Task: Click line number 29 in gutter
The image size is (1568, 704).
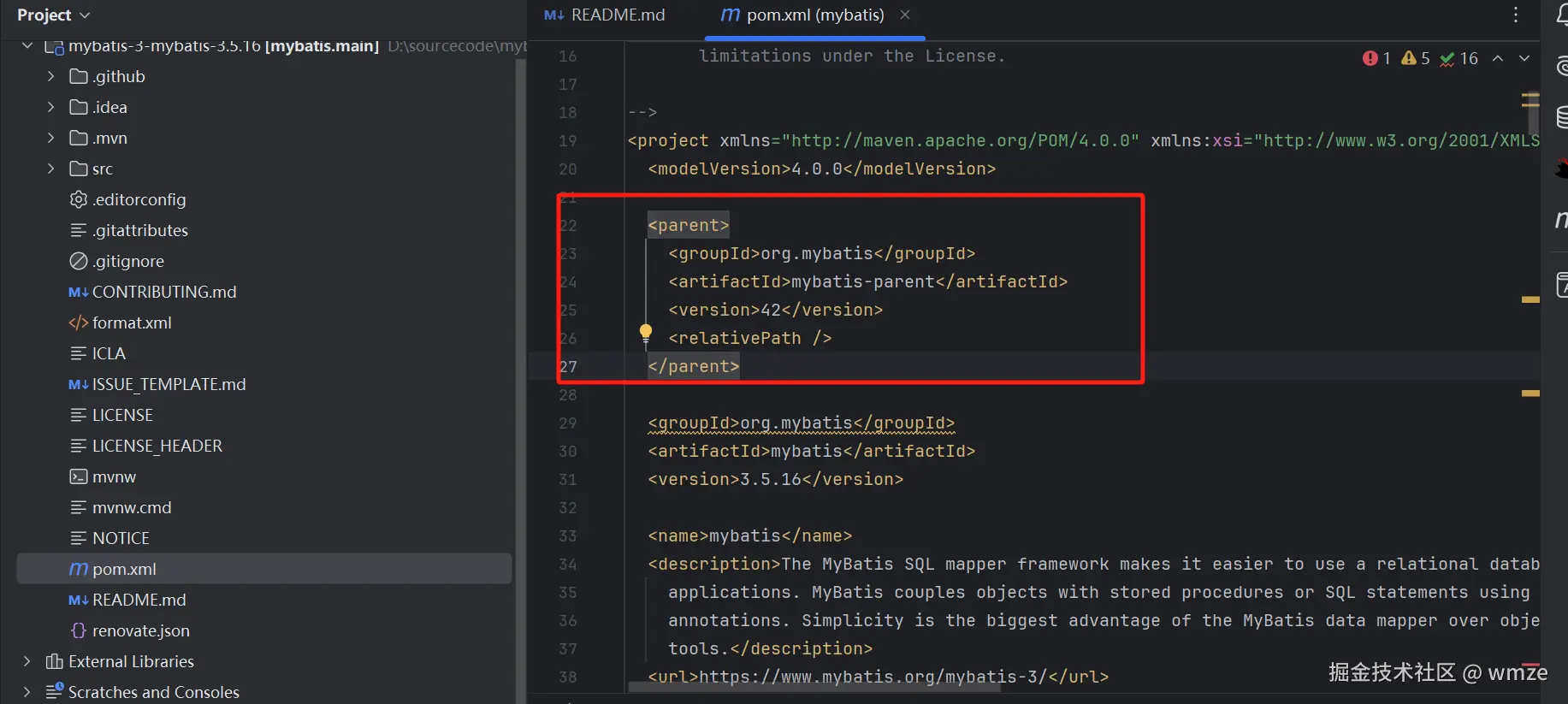Action: pyautogui.click(x=568, y=423)
